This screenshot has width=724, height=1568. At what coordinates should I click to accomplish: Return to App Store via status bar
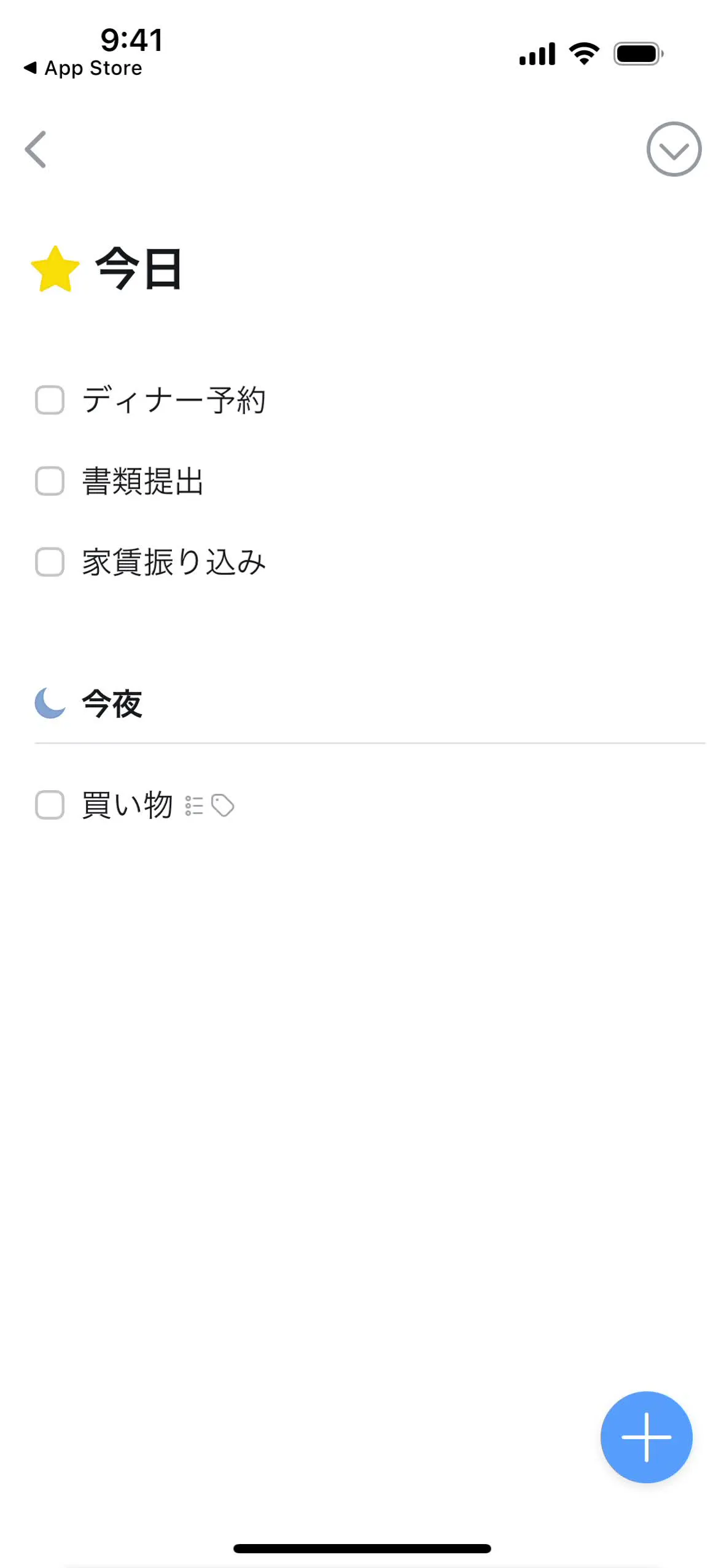(x=83, y=68)
